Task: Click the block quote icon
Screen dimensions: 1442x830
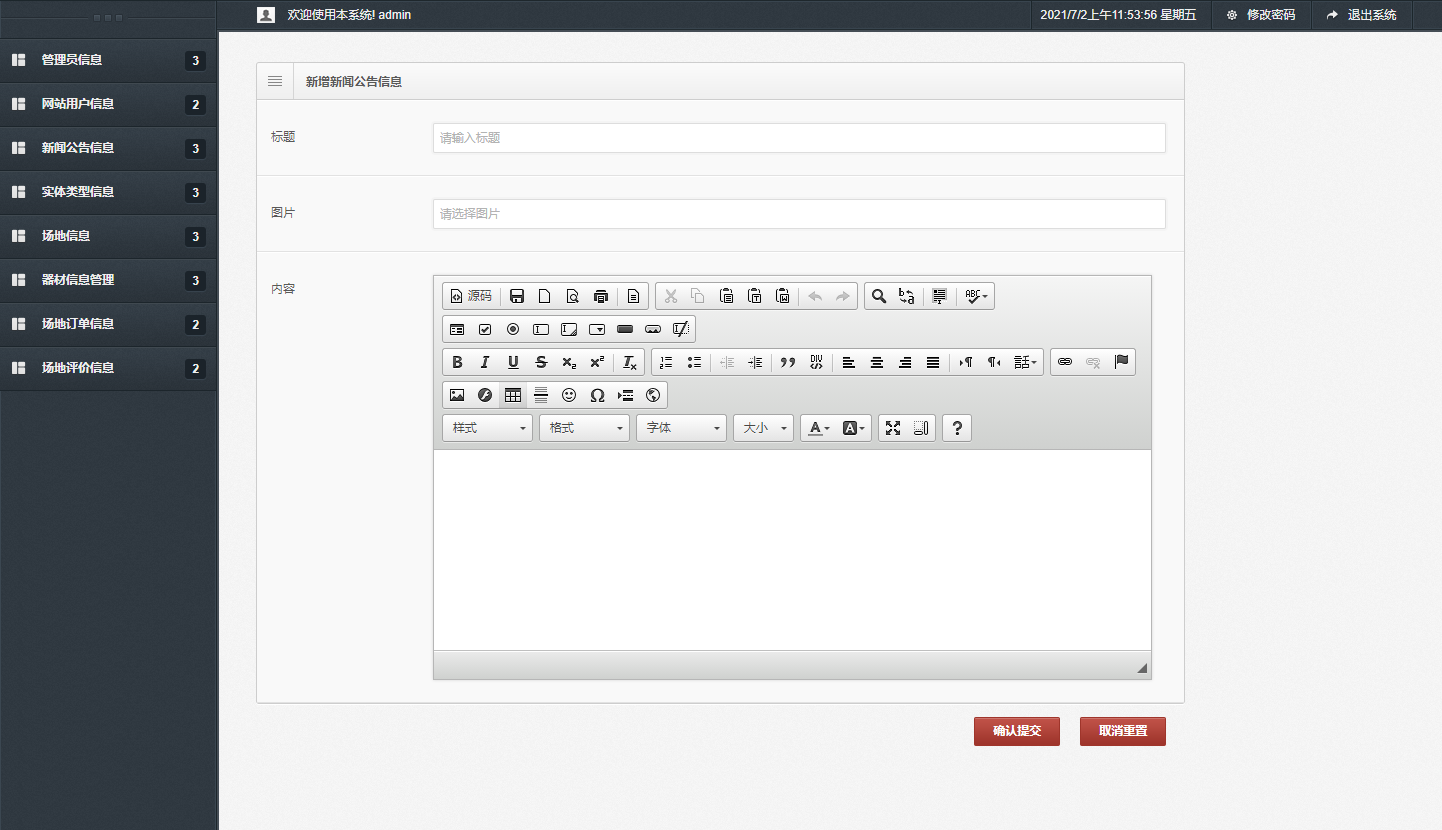Action: point(788,362)
